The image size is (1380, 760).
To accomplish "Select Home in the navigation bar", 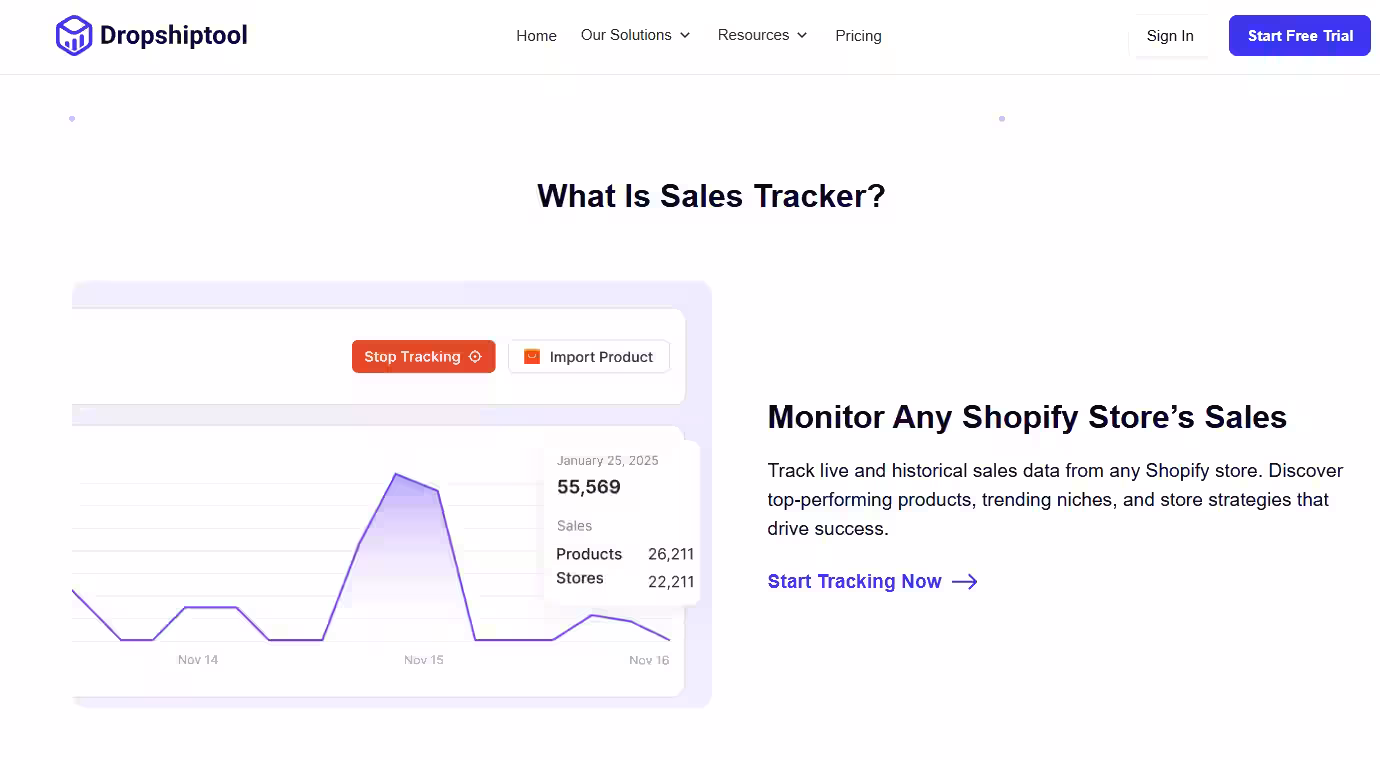I will pos(536,36).
